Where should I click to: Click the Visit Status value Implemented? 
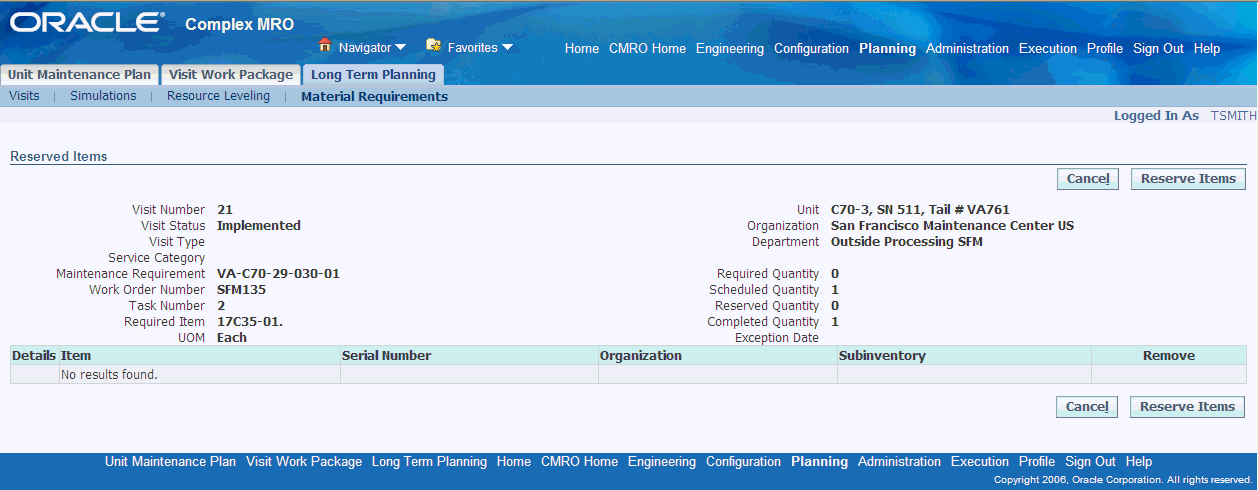[x=259, y=226]
